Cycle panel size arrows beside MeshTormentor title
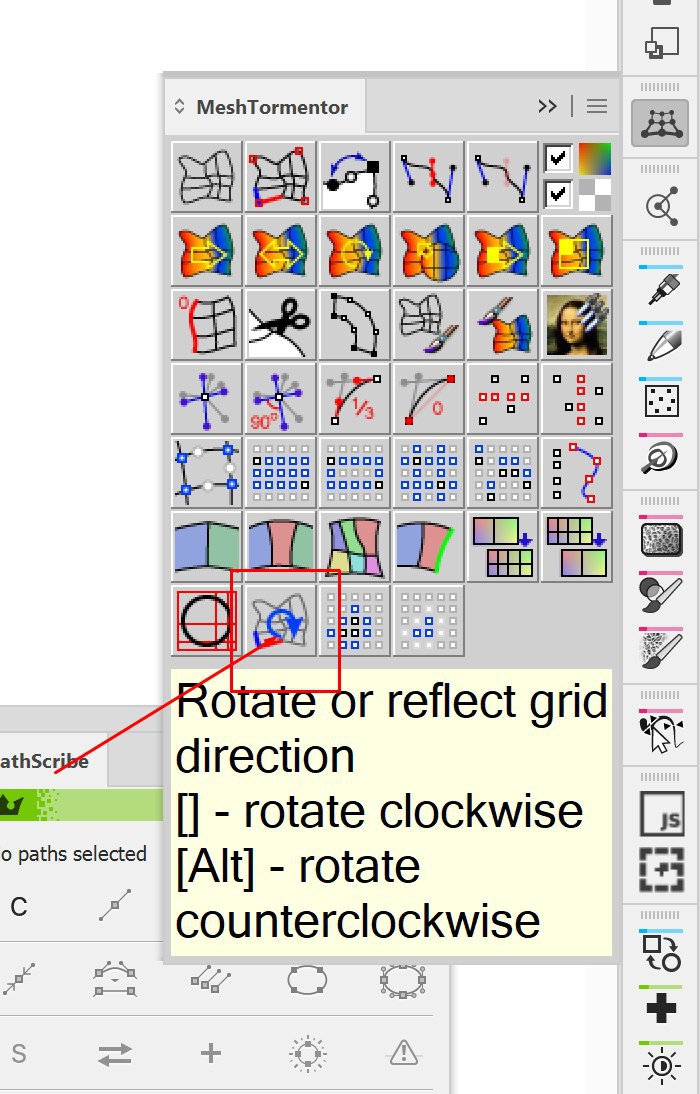 (179, 106)
